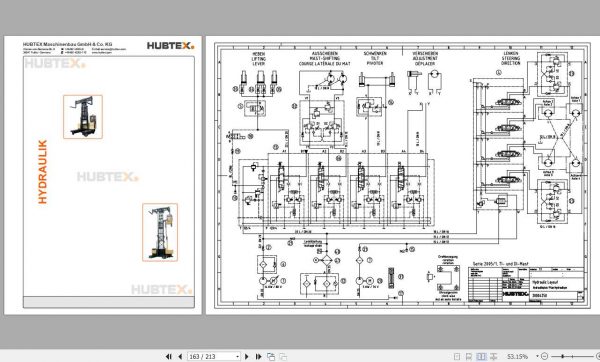Click the HUBTEX logo at cover page top
The image size is (600, 362).
(x=171, y=46)
